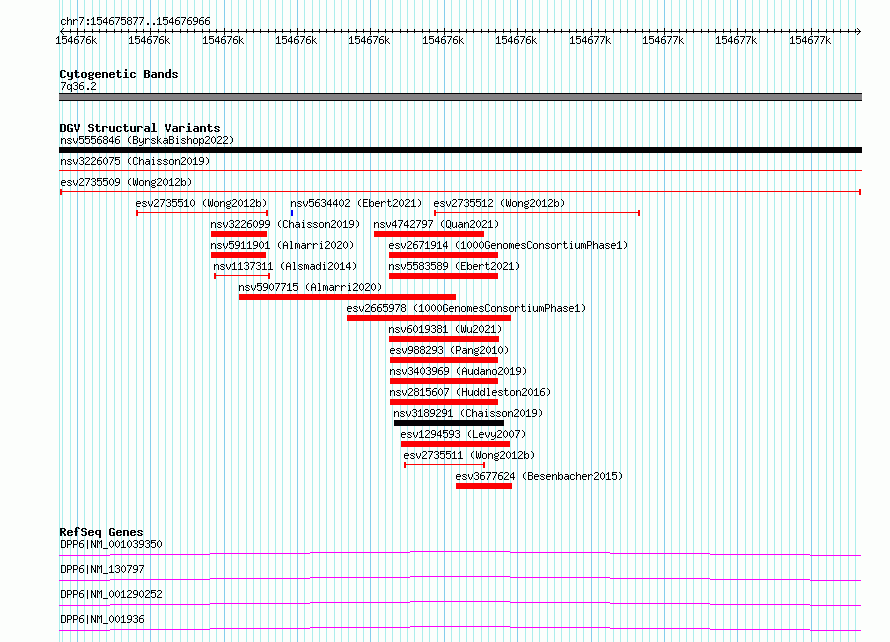Open DPP6|NM_001039350 gene label
Screen dimensions: 890x642
(111, 544)
